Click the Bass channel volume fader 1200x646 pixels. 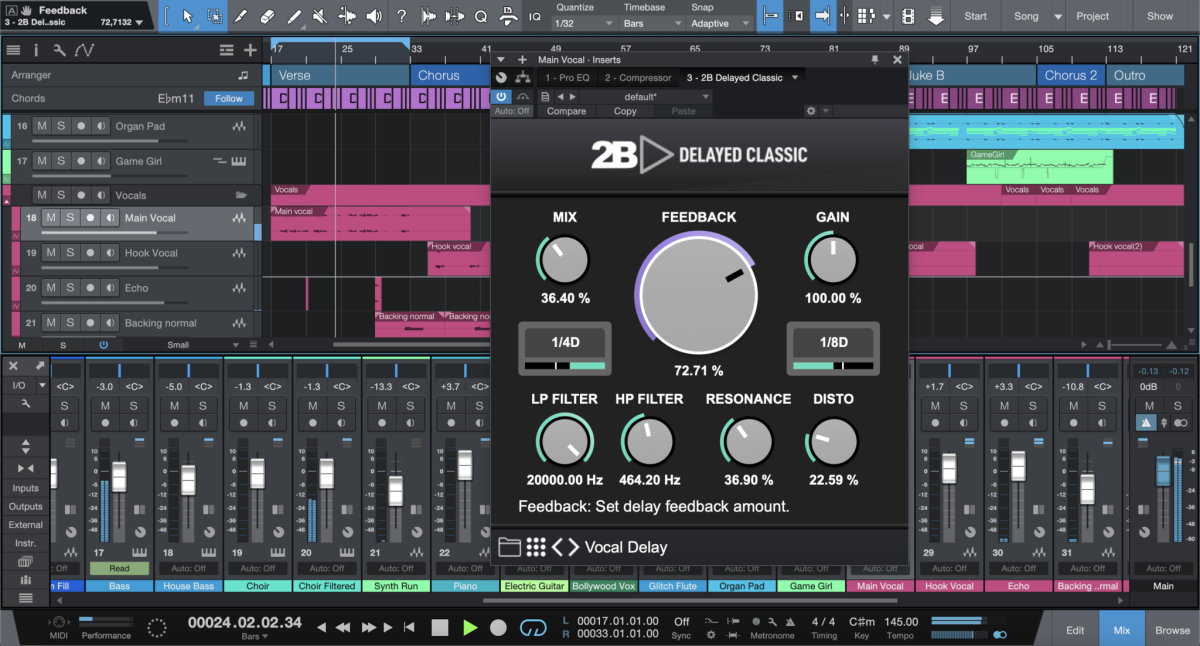click(x=119, y=477)
